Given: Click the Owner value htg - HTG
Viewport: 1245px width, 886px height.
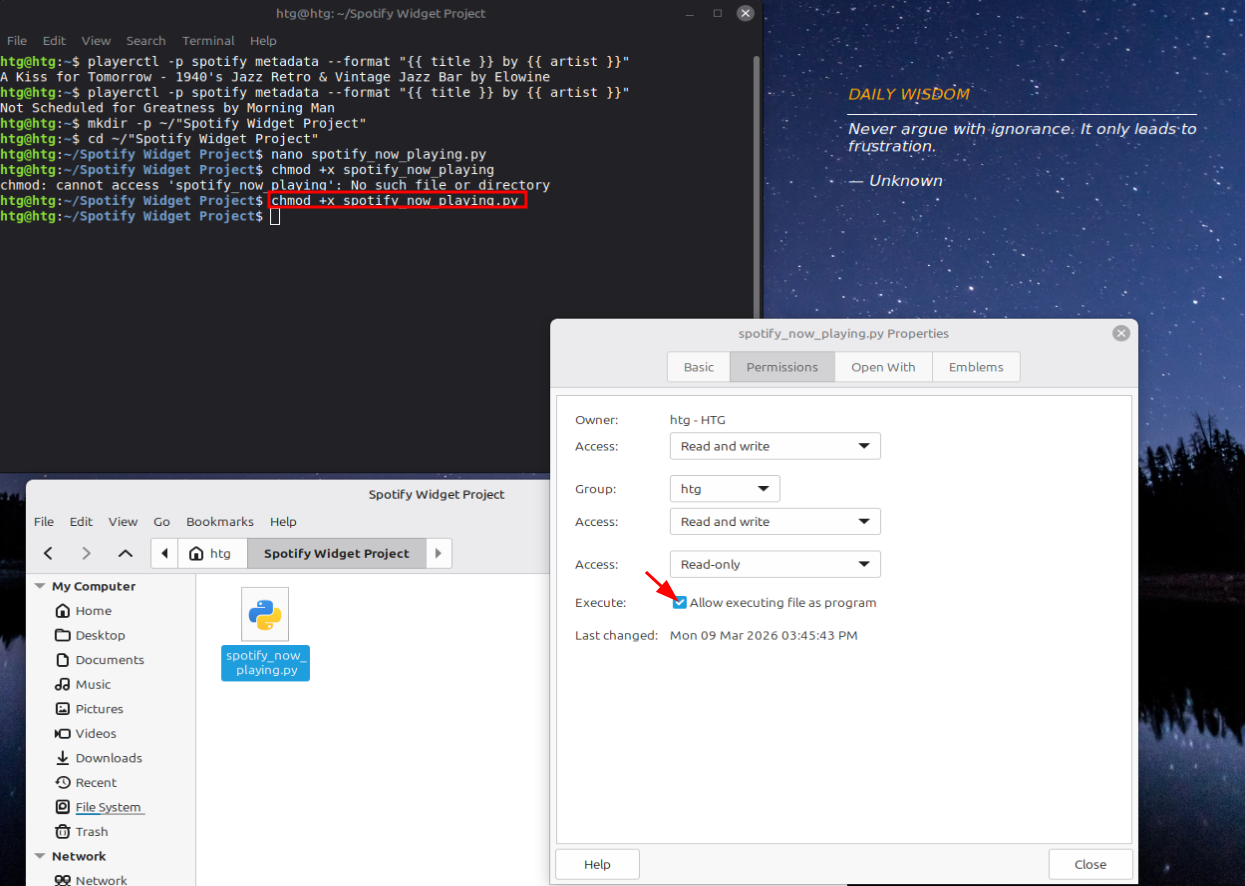Looking at the screenshot, I should [698, 420].
